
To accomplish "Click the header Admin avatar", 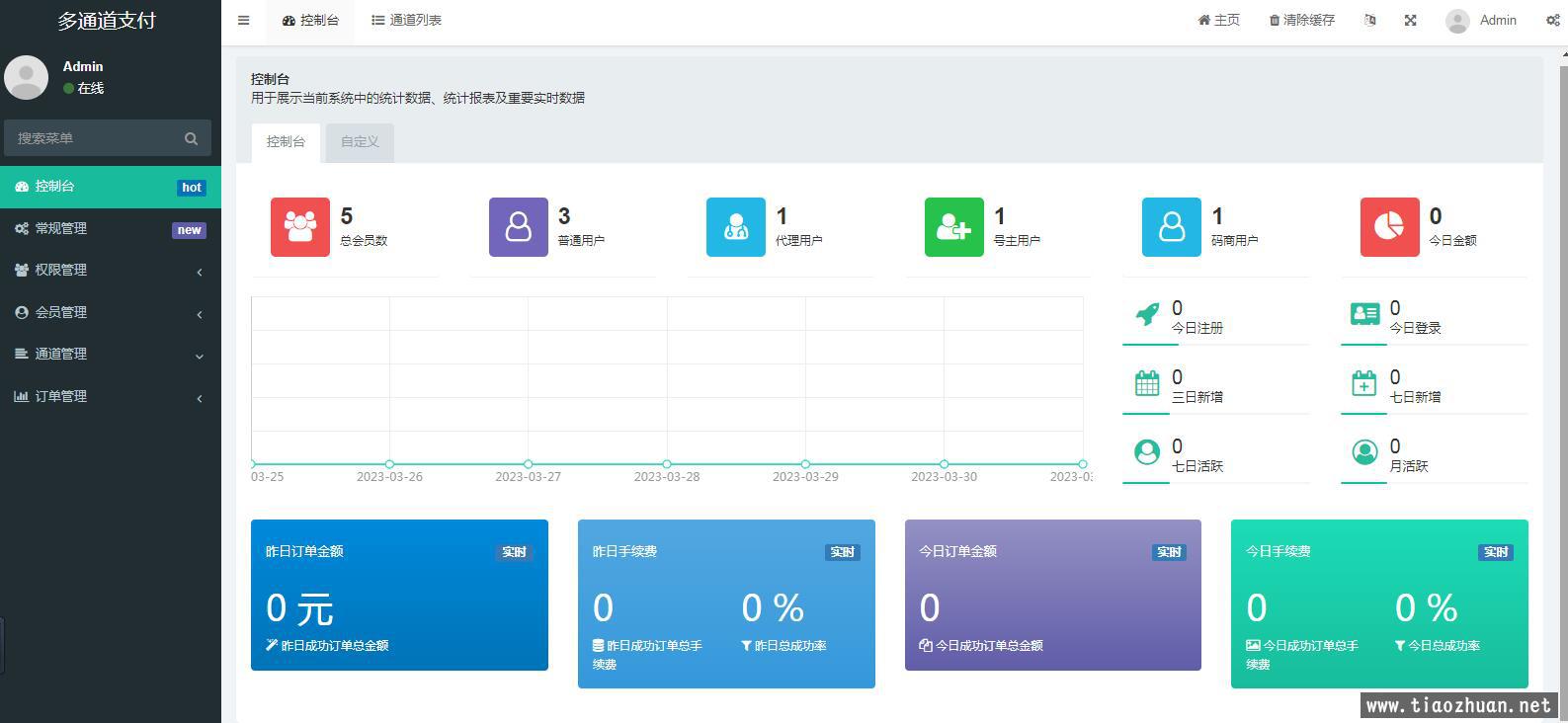I will pyautogui.click(x=1457, y=21).
